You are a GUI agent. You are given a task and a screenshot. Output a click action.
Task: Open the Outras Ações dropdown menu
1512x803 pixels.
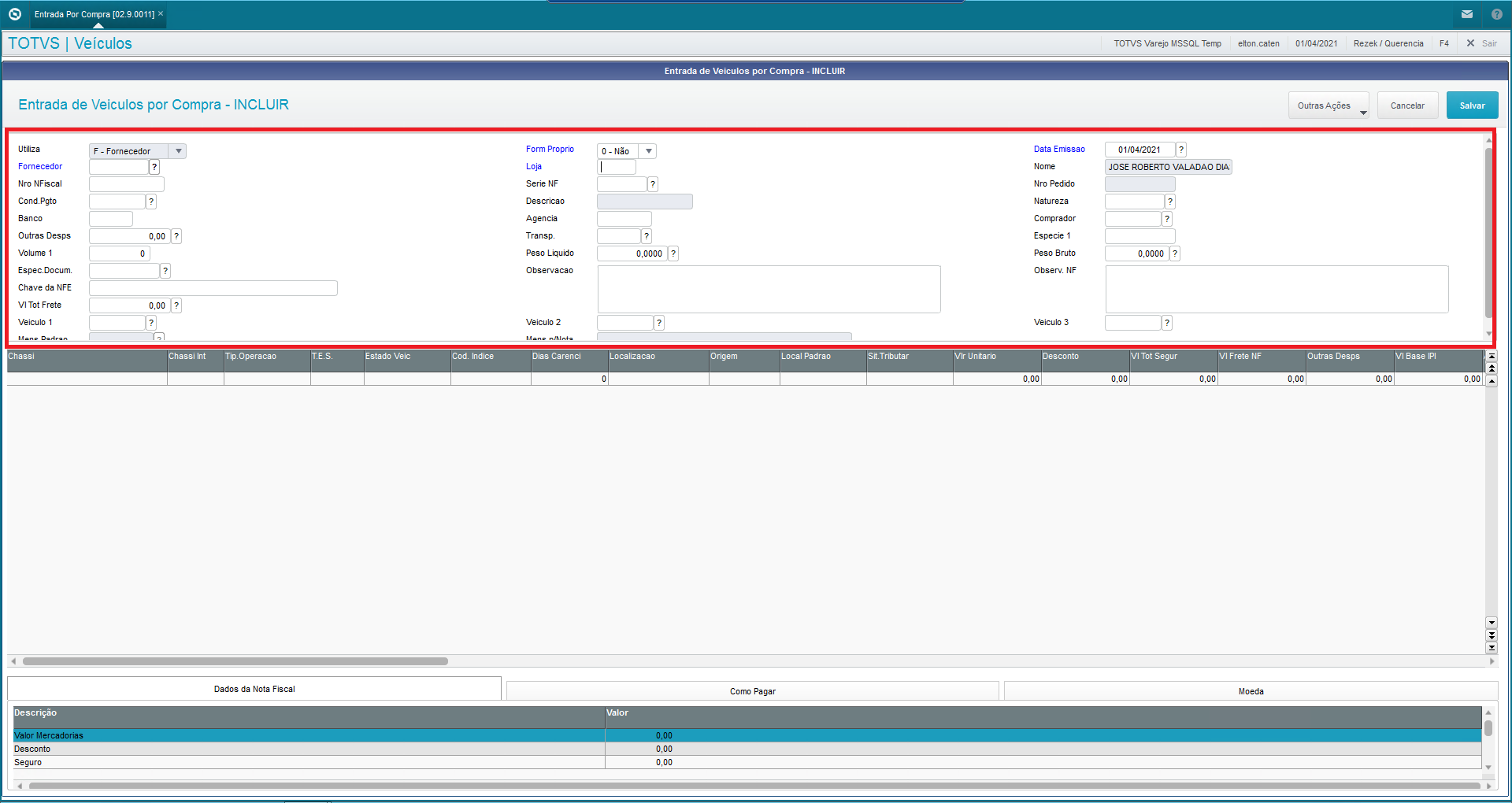(x=1329, y=105)
